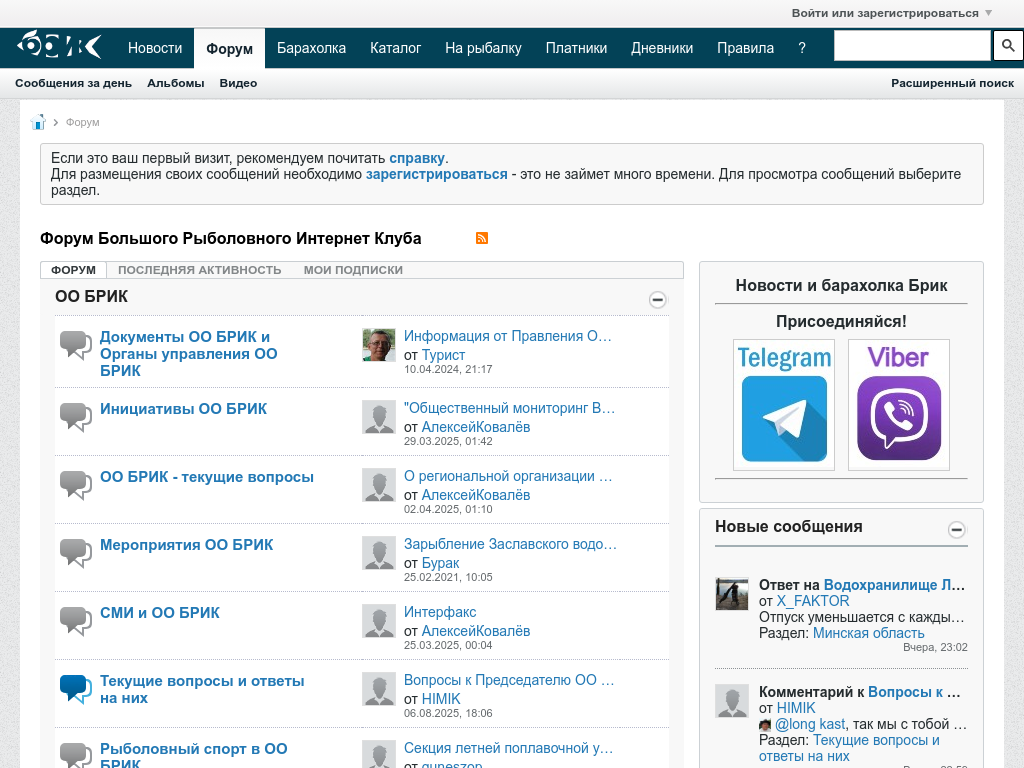Click Турист's avatar photo
This screenshot has width=1024, height=768.
379,345
